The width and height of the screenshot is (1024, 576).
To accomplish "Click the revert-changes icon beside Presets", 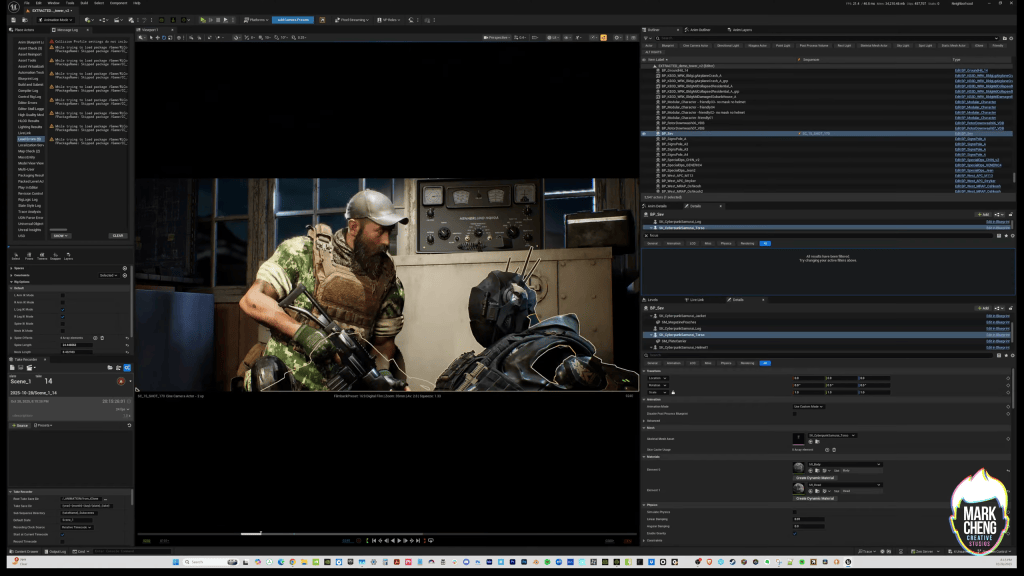I will 129,425.
